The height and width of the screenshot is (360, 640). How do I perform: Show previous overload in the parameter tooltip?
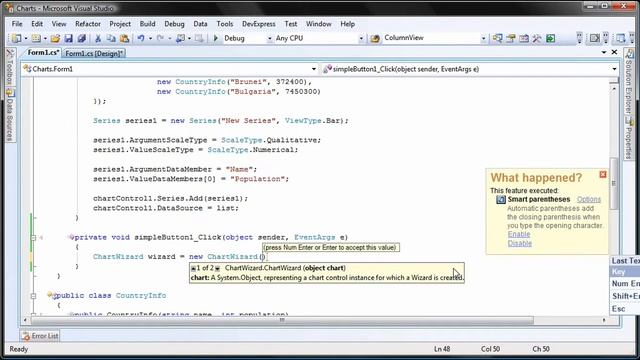point(193,268)
